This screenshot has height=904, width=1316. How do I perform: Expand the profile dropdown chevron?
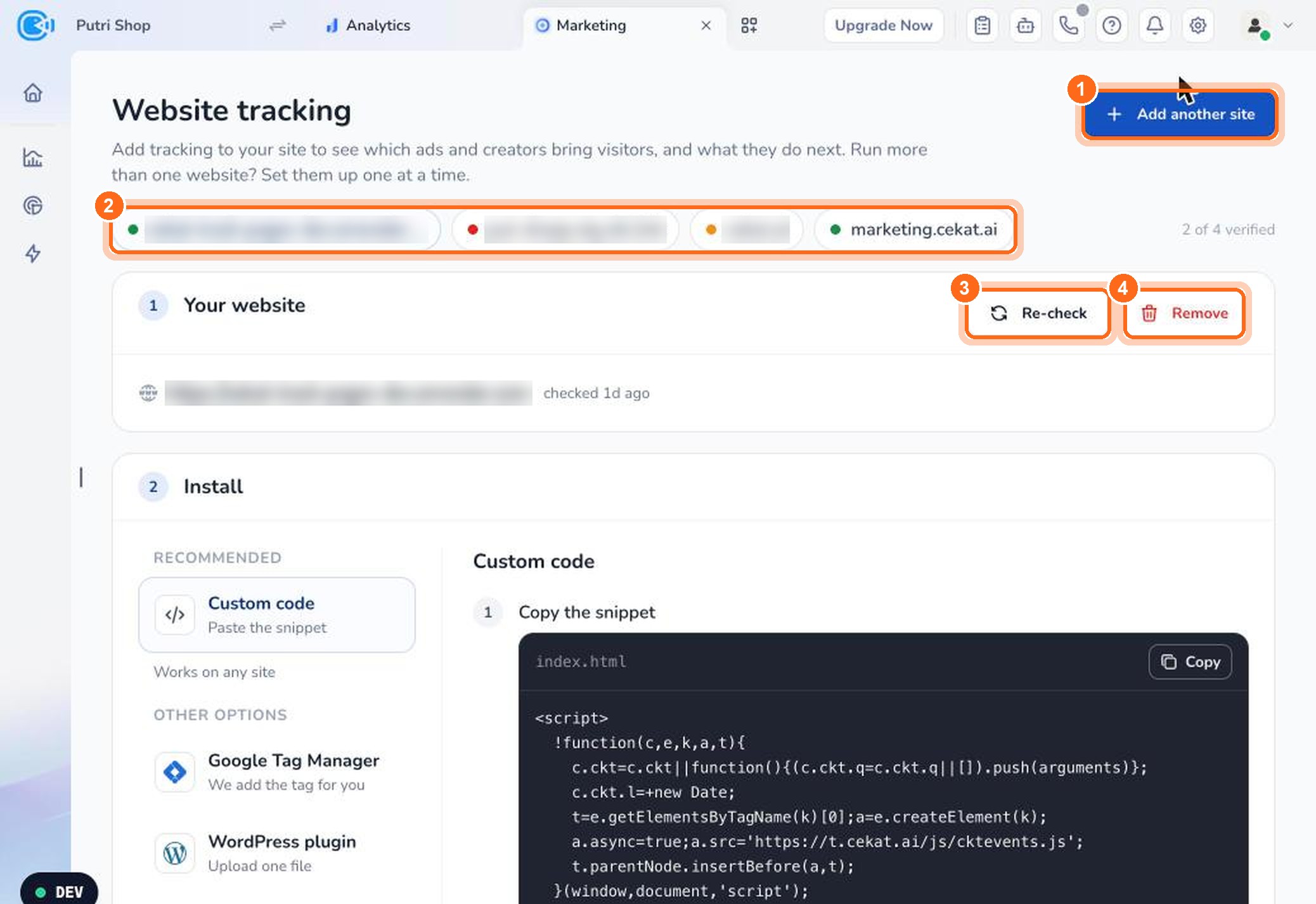[x=1288, y=25]
